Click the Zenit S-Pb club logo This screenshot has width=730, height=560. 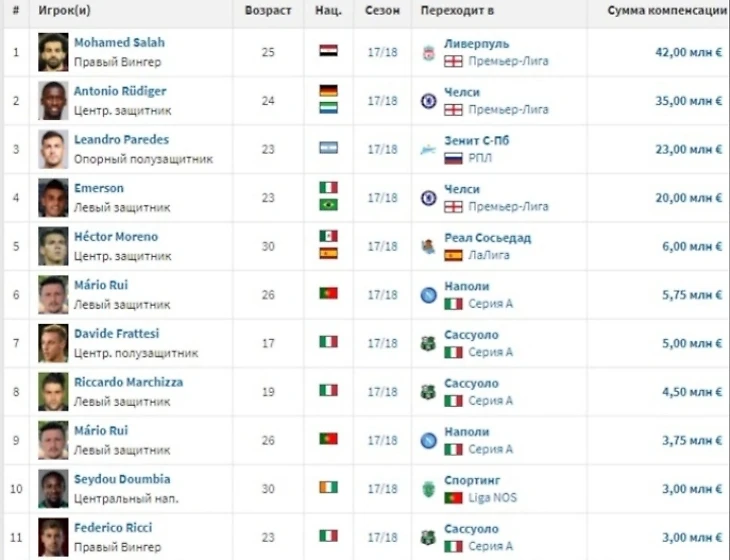pos(428,150)
